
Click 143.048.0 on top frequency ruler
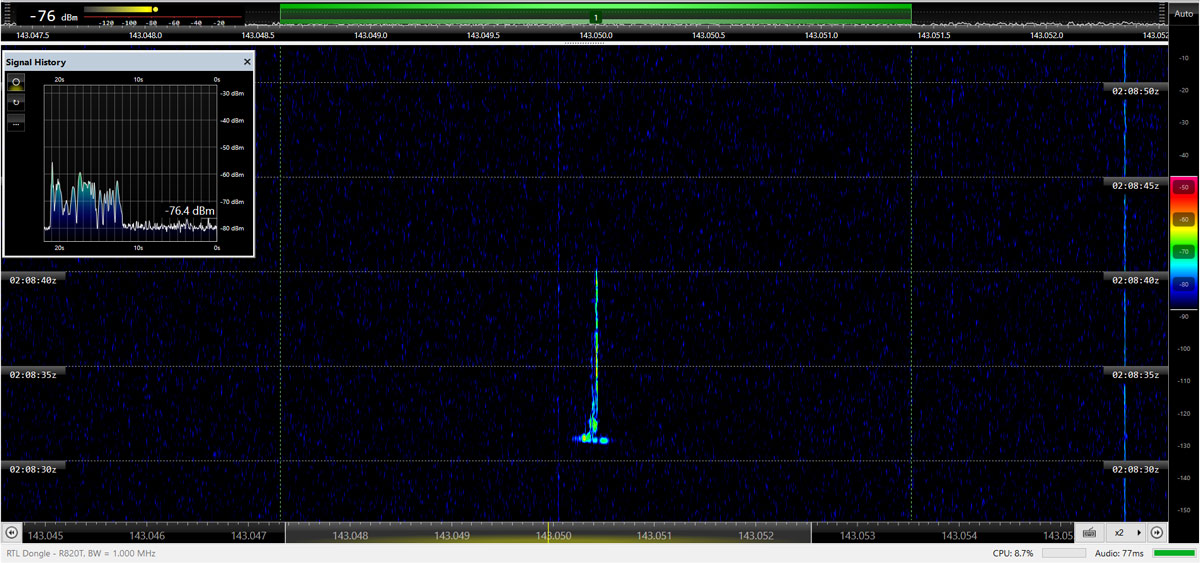click(145, 35)
